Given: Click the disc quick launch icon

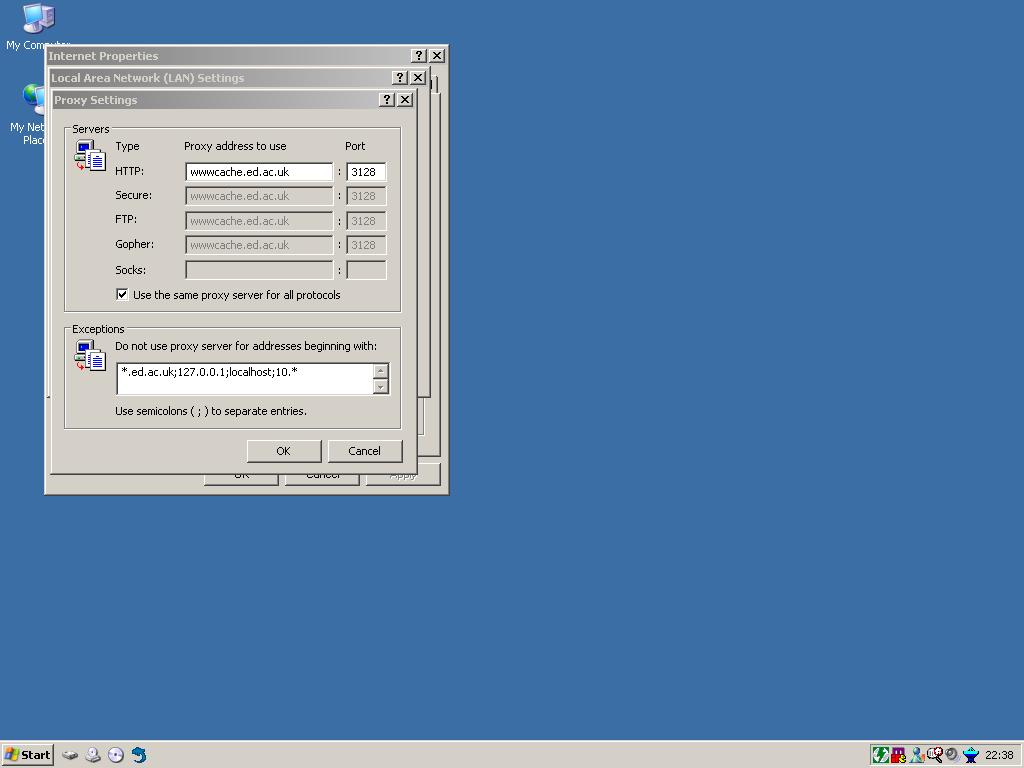Looking at the screenshot, I should tap(116, 756).
